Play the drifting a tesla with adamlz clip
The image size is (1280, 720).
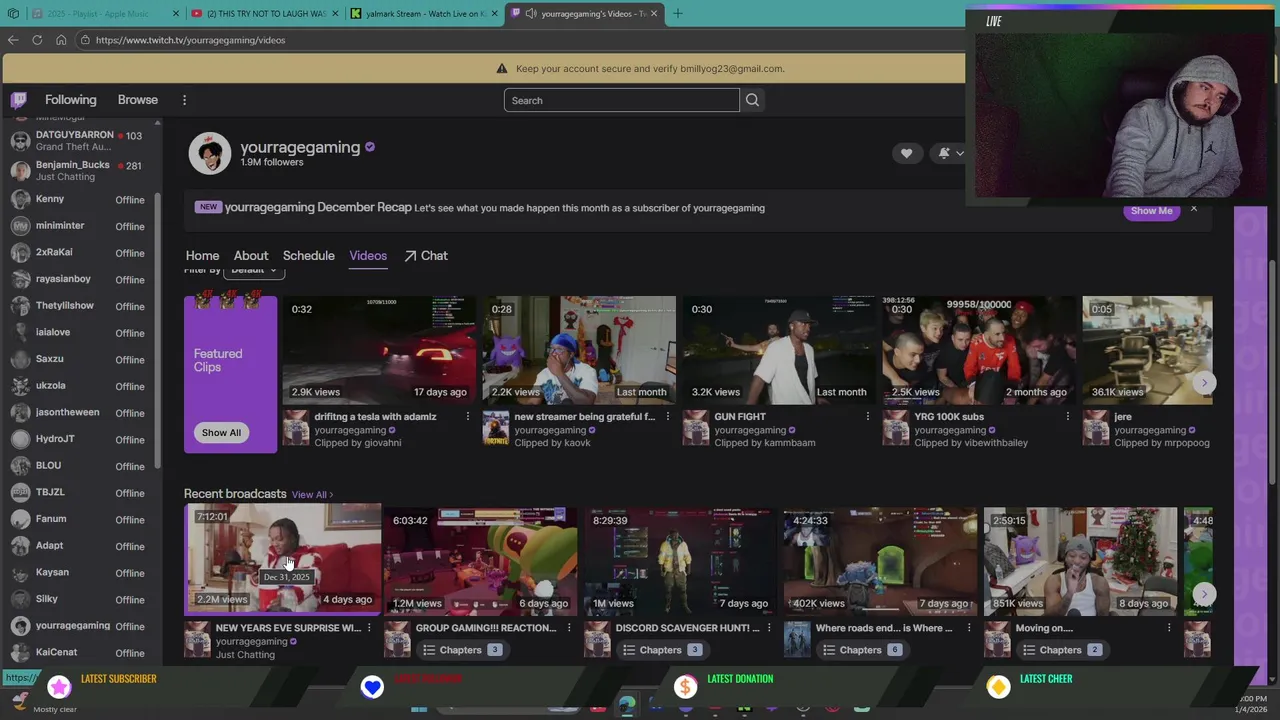(x=379, y=350)
